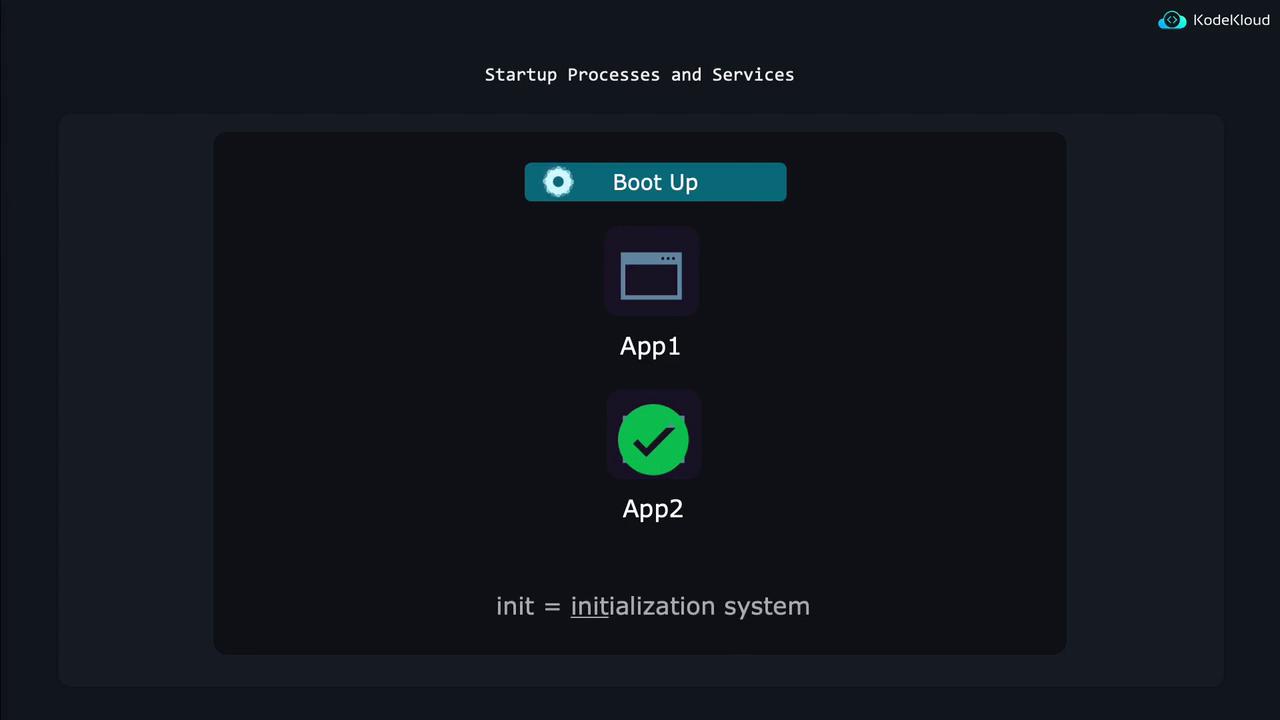Click the word "and" in slide title
1280x720 pixels.
(686, 75)
